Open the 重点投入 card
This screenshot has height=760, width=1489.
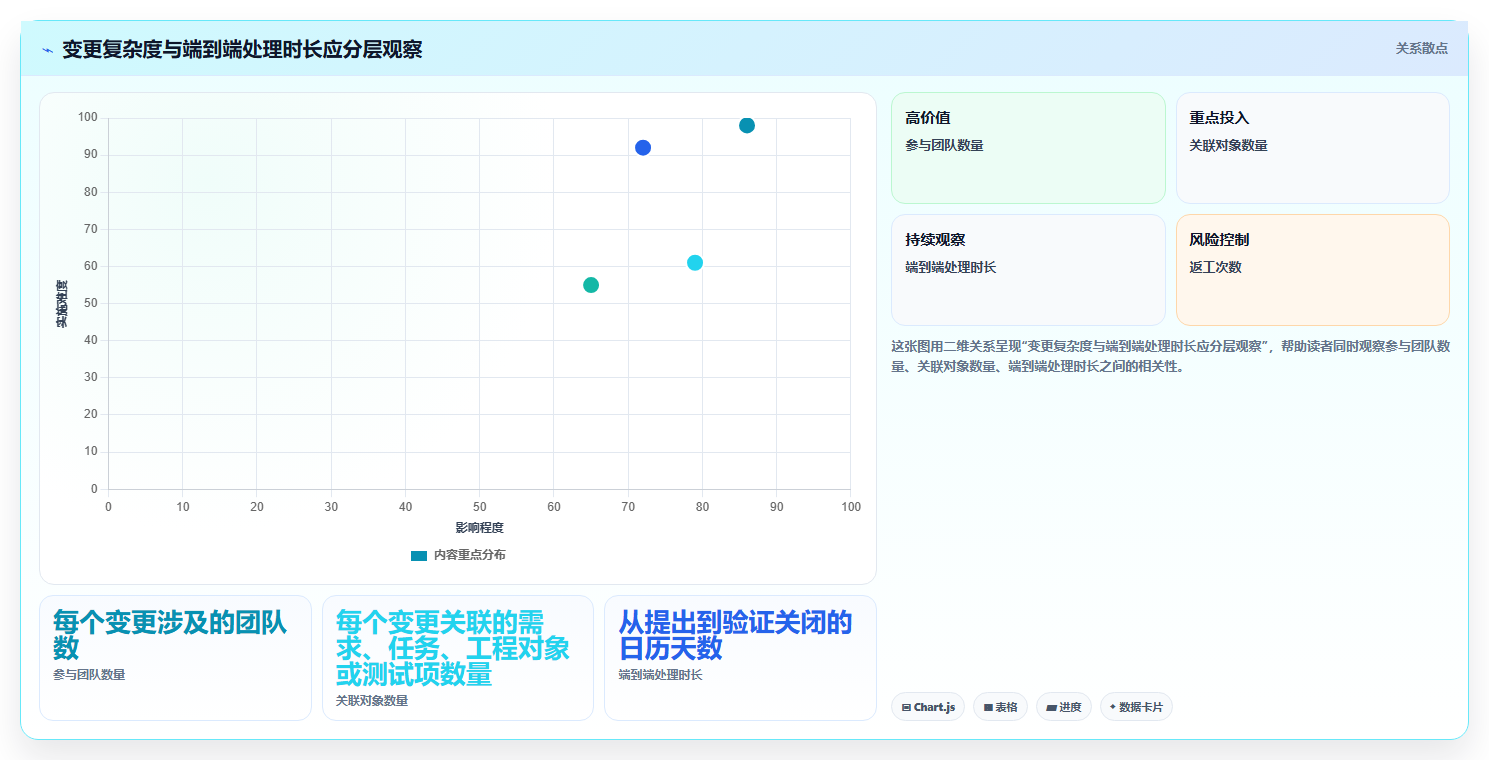point(1312,148)
